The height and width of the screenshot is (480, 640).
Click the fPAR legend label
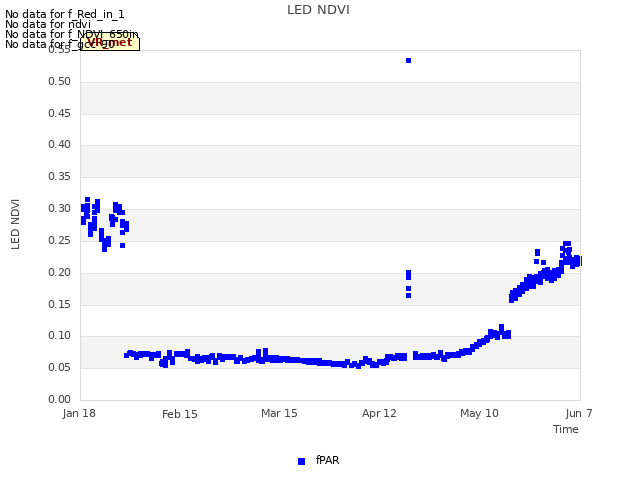[327, 460]
